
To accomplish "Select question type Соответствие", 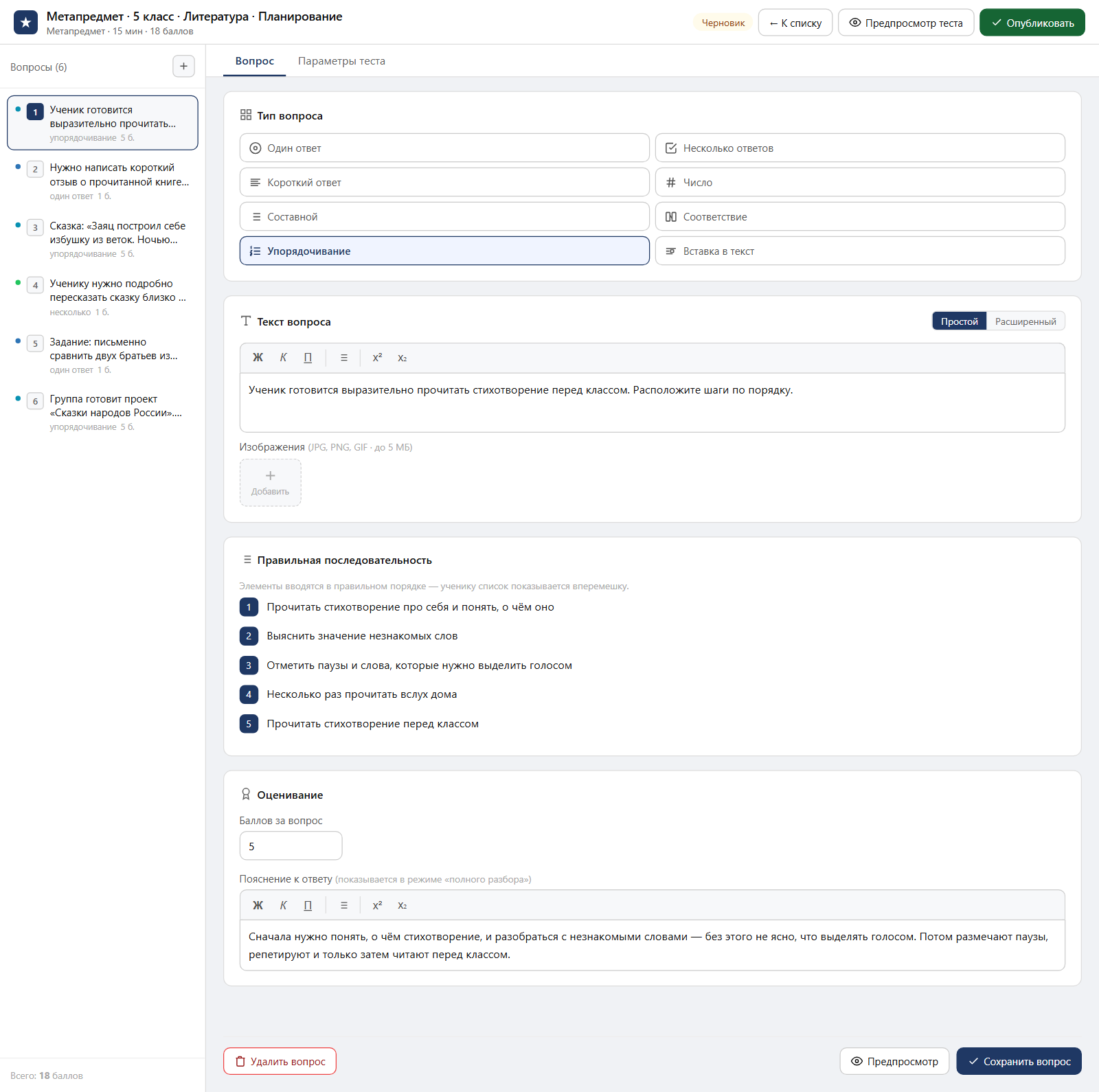I will coord(860,216).
